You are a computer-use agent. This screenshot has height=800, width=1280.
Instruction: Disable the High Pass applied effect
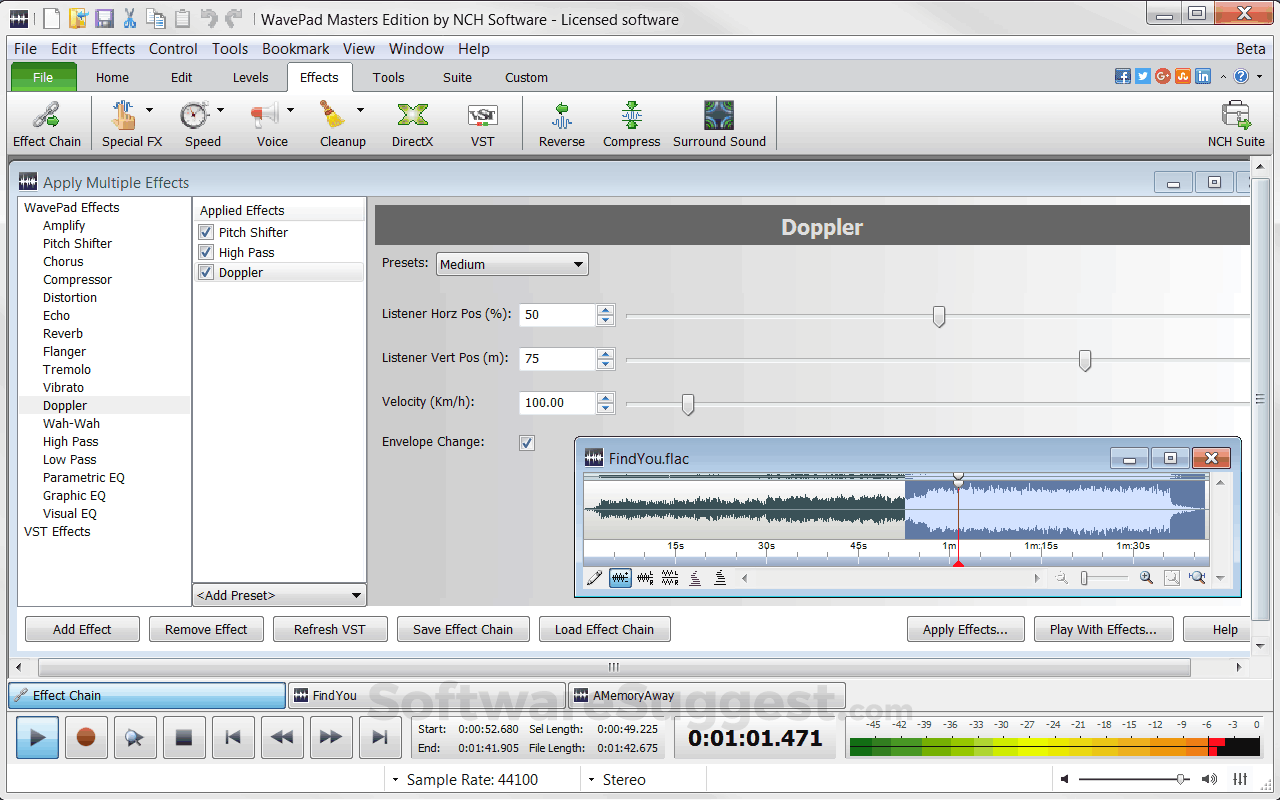point(206,252)
